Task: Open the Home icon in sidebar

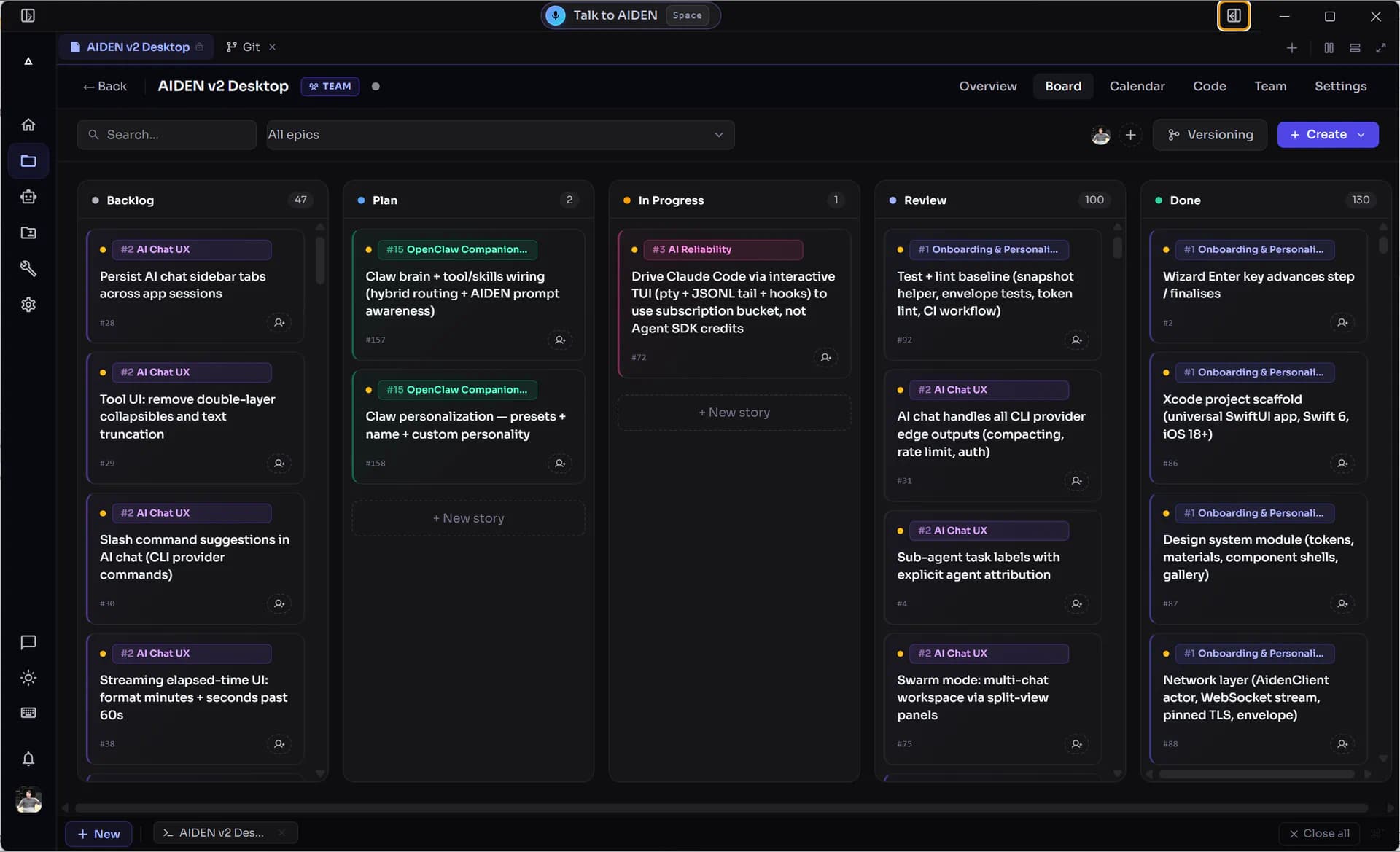Action: 28,125
